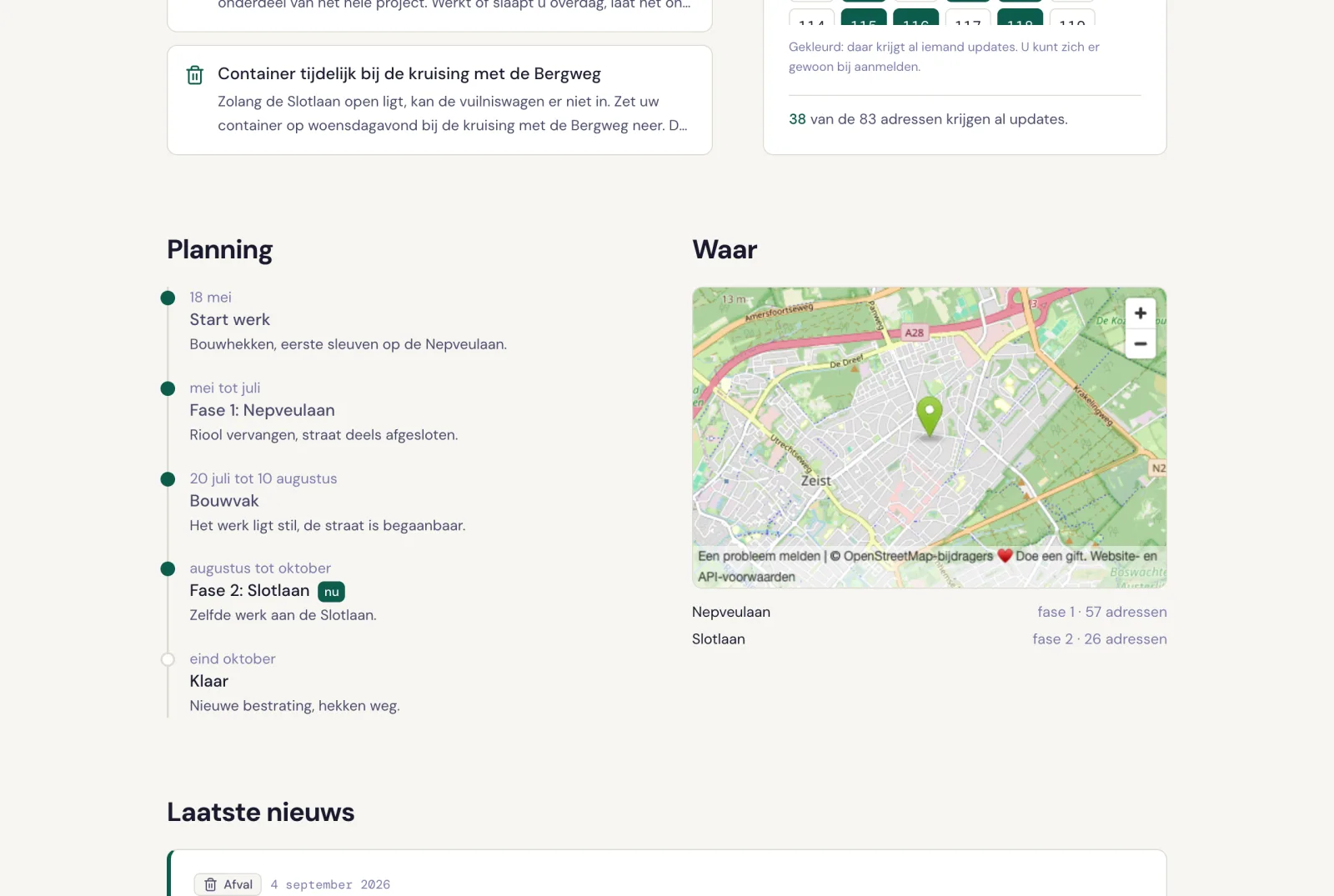The image size is (1334, 896).
Task: Click the 'Fase 1: Nepveulaan' timeline title
Action: click(x=262, y=410)
